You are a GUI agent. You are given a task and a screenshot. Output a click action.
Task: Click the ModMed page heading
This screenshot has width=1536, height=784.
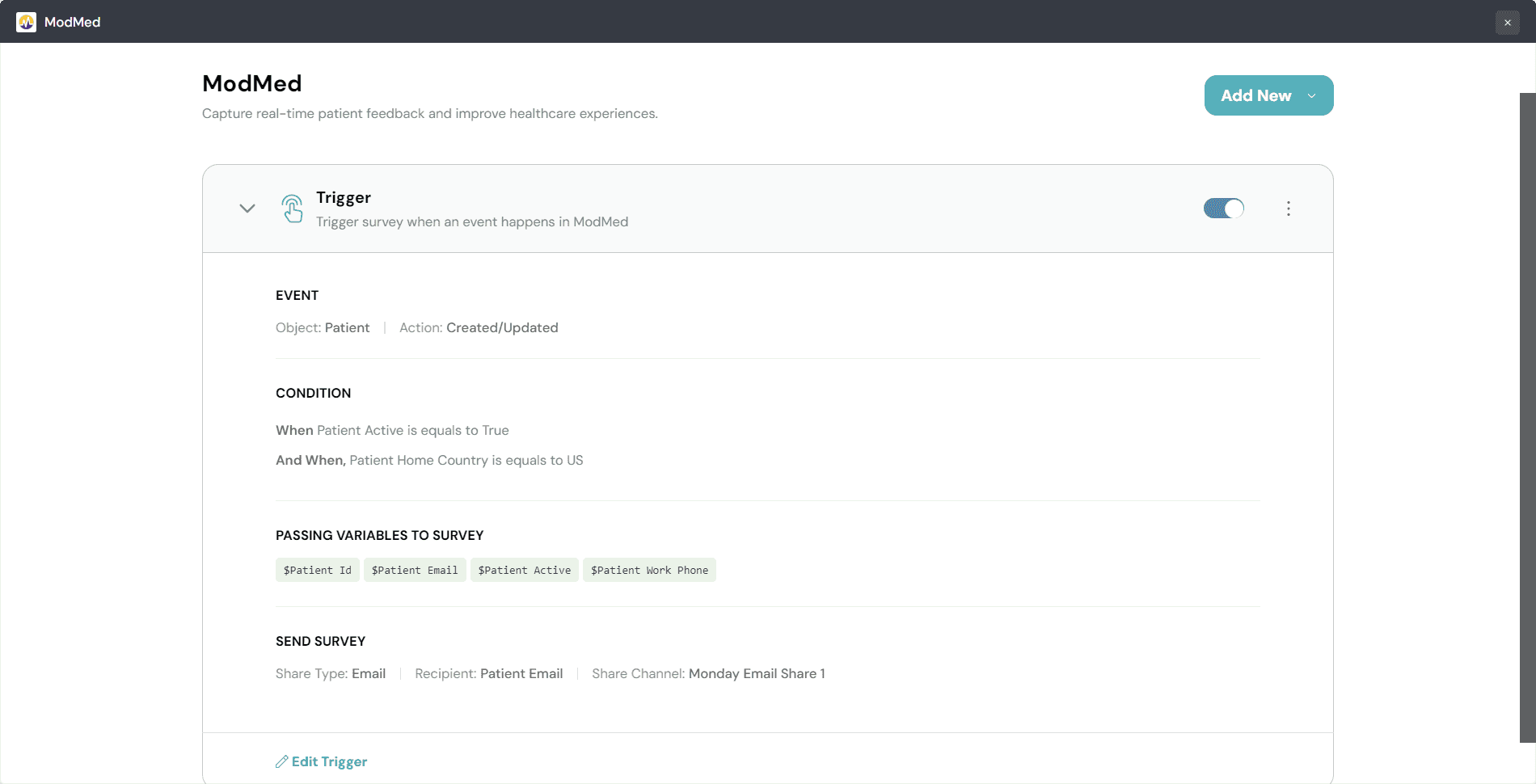click(x=252, y=83)
